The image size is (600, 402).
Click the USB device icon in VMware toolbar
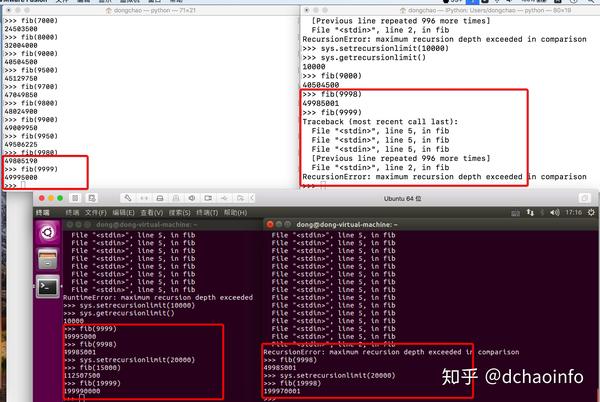click(x=224, y=198)
